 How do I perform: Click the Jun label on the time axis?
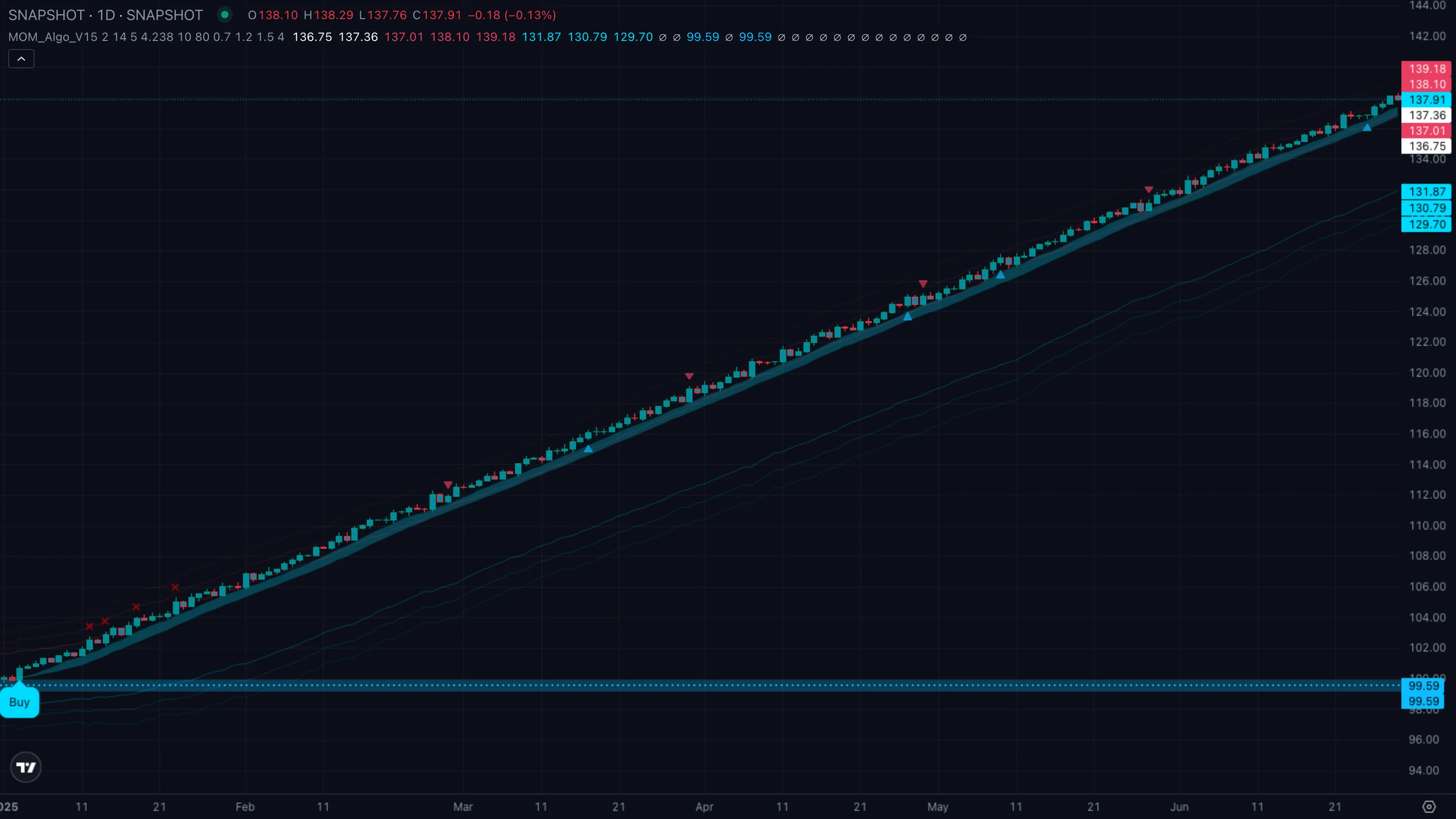[x=1180, y=807]
